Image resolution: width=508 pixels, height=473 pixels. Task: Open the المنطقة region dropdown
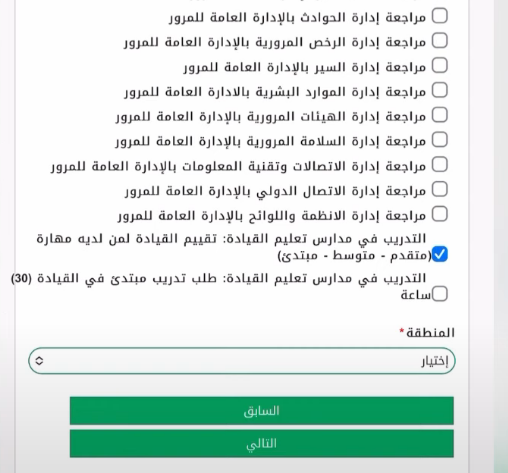tap(242, 361)
